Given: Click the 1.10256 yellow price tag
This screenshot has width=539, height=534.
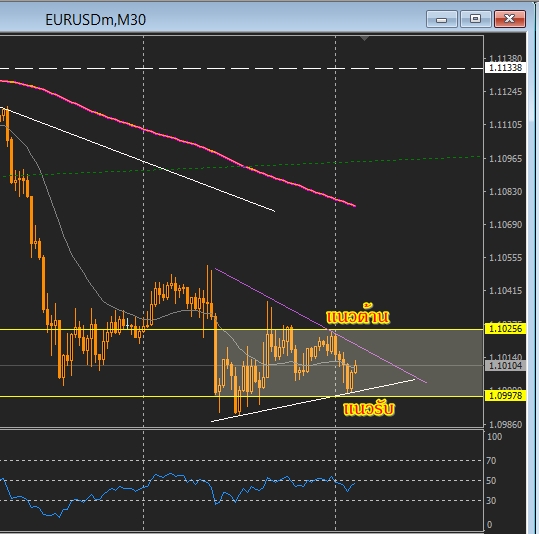Looking at the screenshot, I should tap(505, 329).
